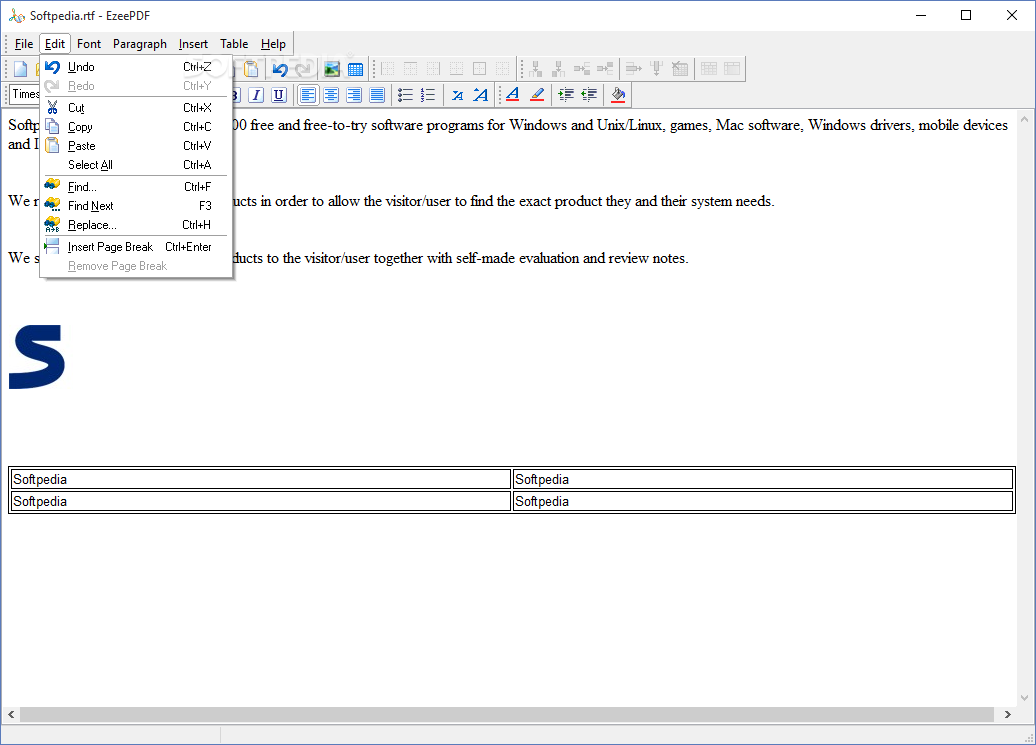Screen dimensions: 1036x745
Task: Toggle numbered list button
Action: (x=428, y=95)
